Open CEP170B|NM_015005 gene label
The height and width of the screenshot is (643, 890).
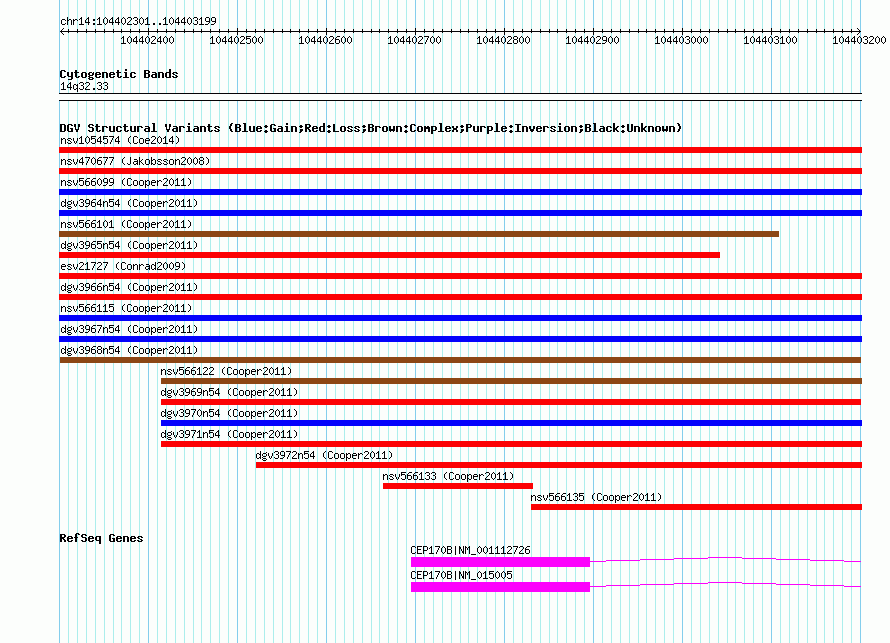(461, 575)
